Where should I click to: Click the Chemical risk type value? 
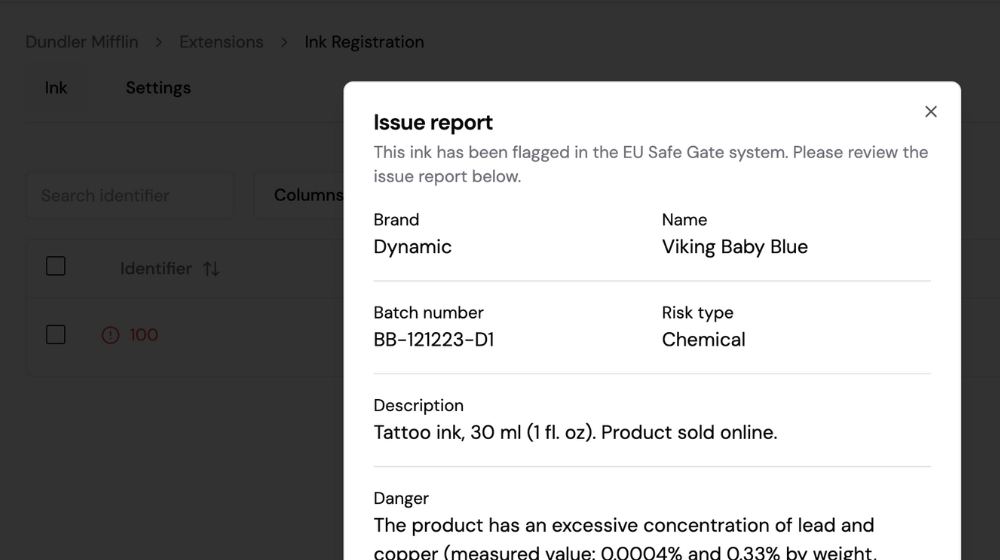point(703,339)
